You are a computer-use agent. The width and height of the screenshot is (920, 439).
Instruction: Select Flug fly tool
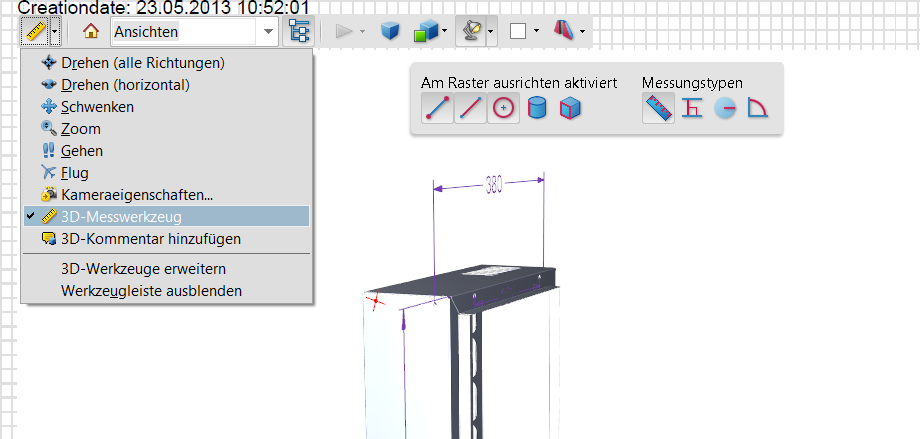(167, 173)
